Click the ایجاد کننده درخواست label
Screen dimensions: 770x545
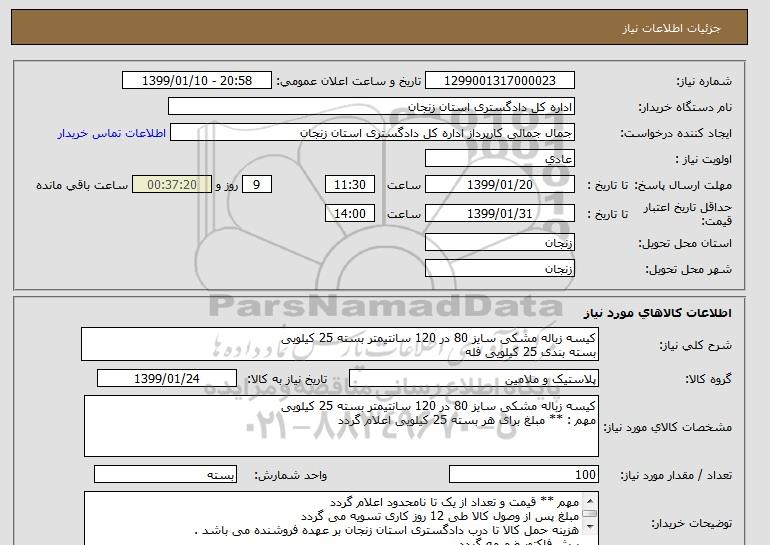coord(676,133)
